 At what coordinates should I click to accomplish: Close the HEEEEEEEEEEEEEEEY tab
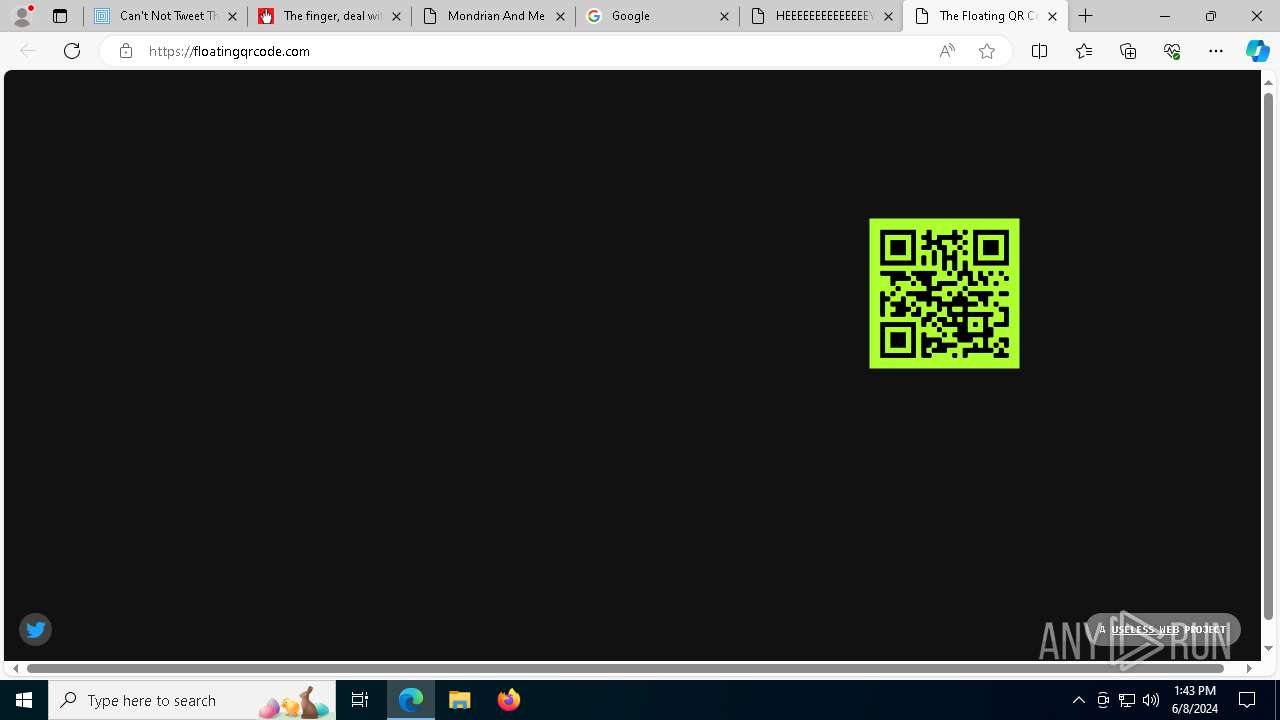click(x=888, y=16)
